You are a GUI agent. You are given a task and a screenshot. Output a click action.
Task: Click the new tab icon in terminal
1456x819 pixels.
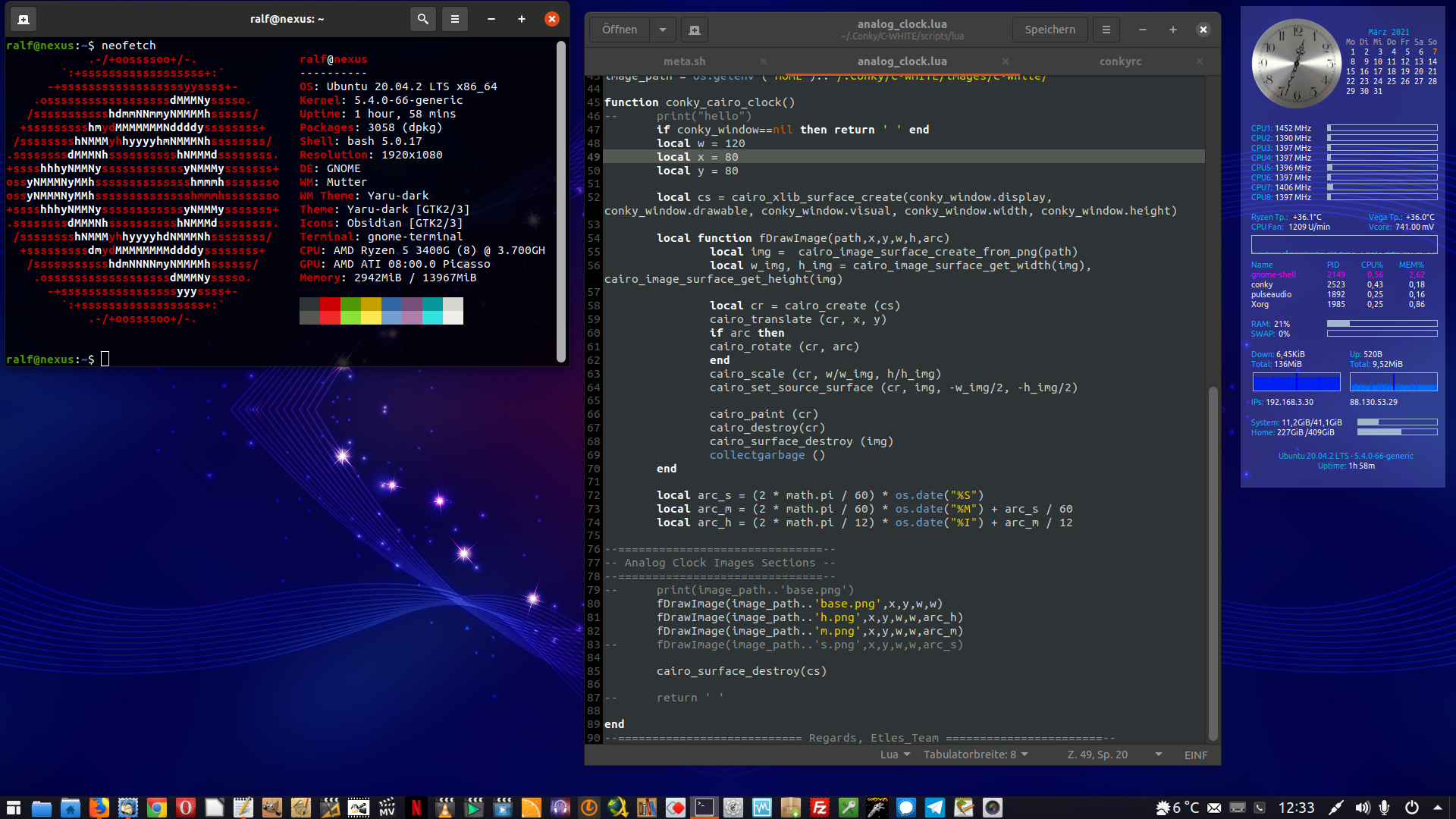tap(24, 19)
